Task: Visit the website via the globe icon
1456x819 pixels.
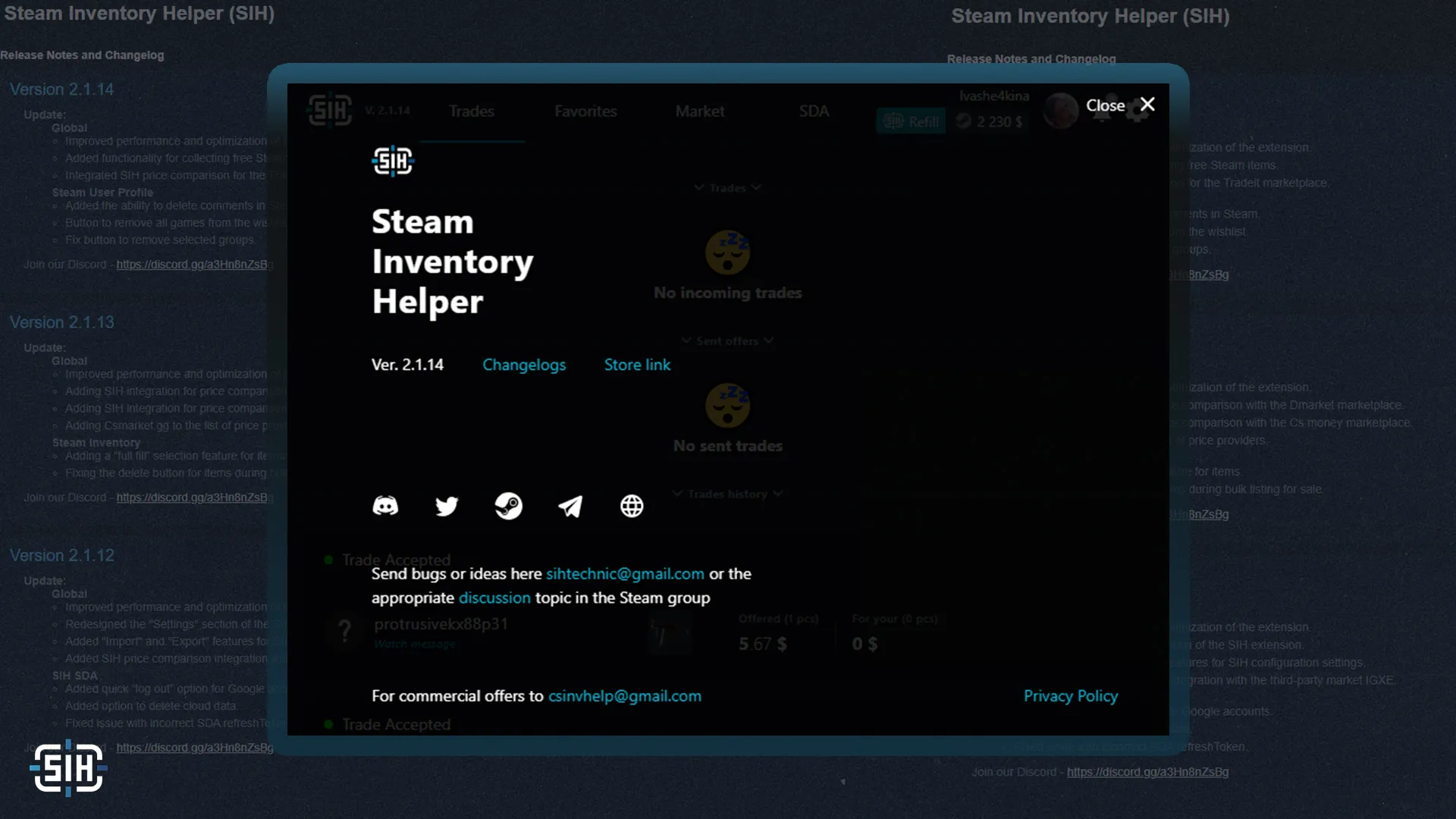Action: 632,506
